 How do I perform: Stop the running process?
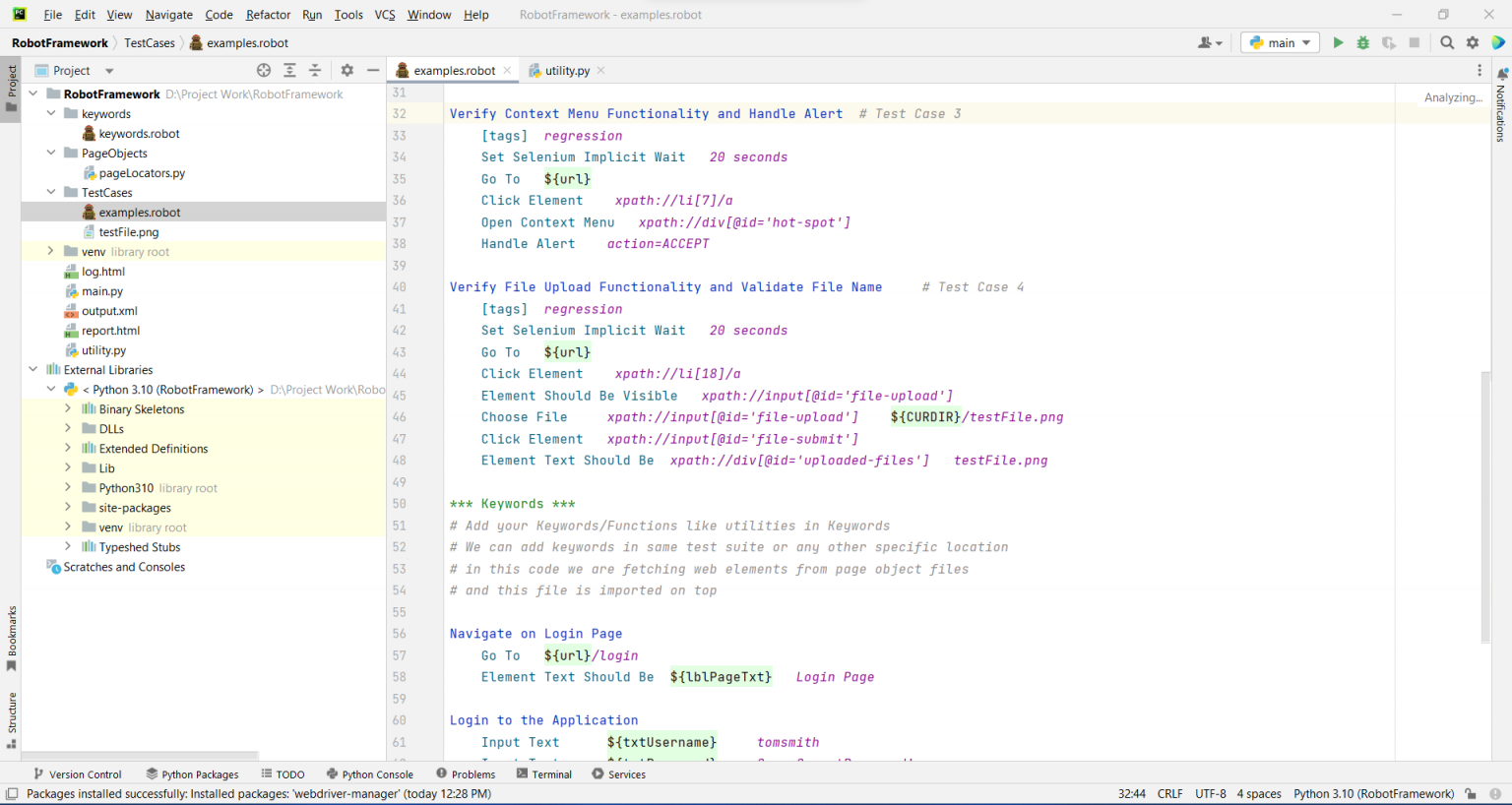(x=1414, y=42)
